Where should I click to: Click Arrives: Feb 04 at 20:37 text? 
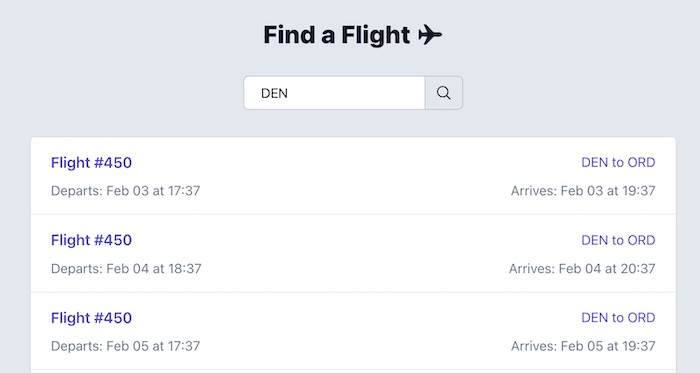coord(582,269)
